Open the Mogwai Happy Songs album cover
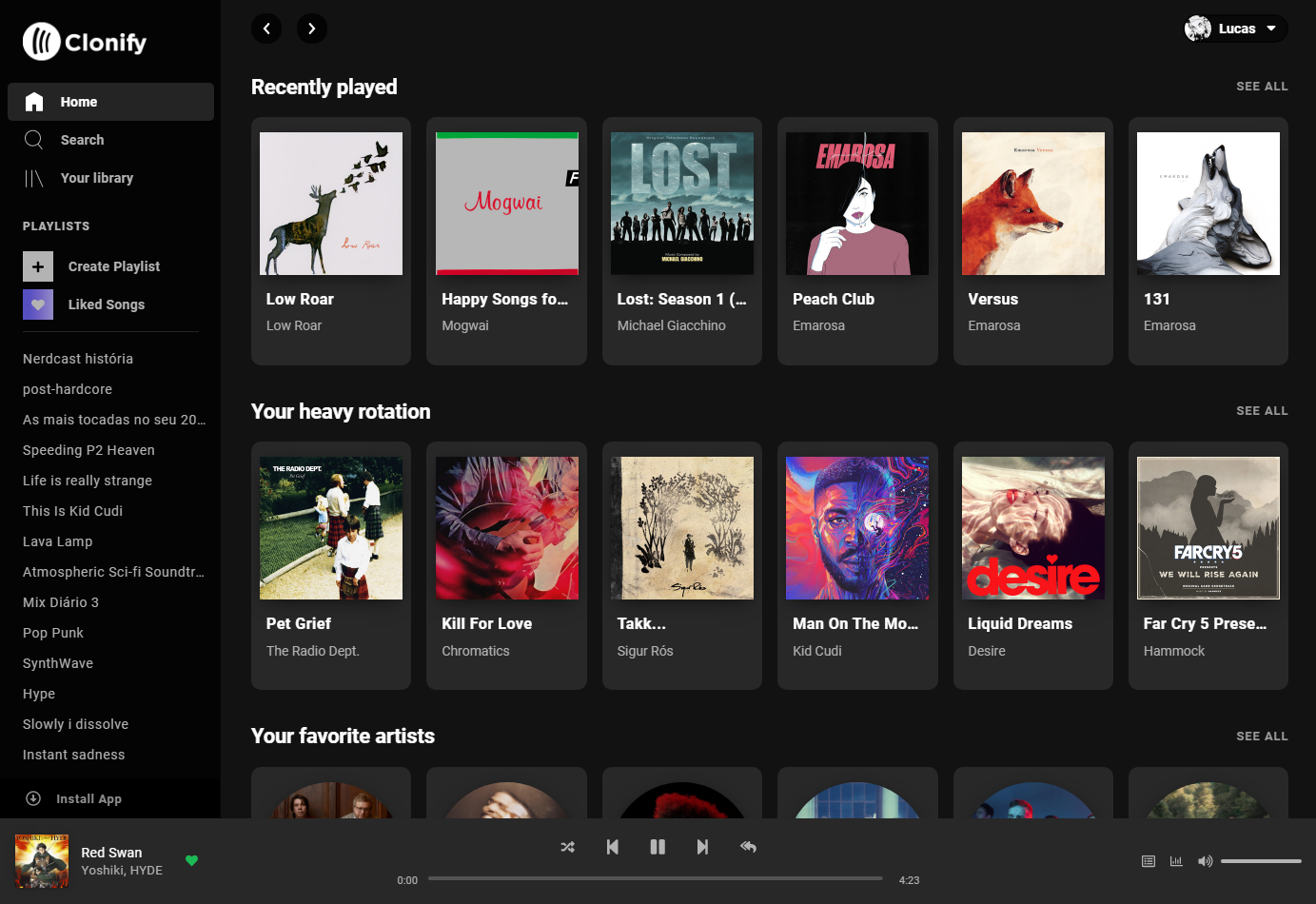This screenshot has height=904, width=1316. (507, 204)
